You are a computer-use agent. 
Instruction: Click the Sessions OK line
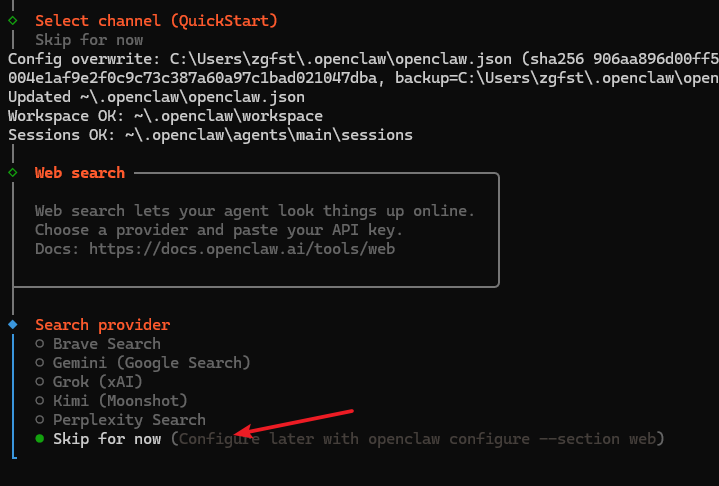point(210,135)
